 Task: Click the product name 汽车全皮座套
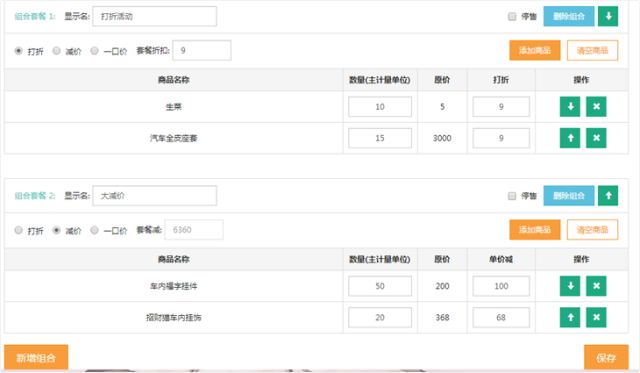(173, 138)
